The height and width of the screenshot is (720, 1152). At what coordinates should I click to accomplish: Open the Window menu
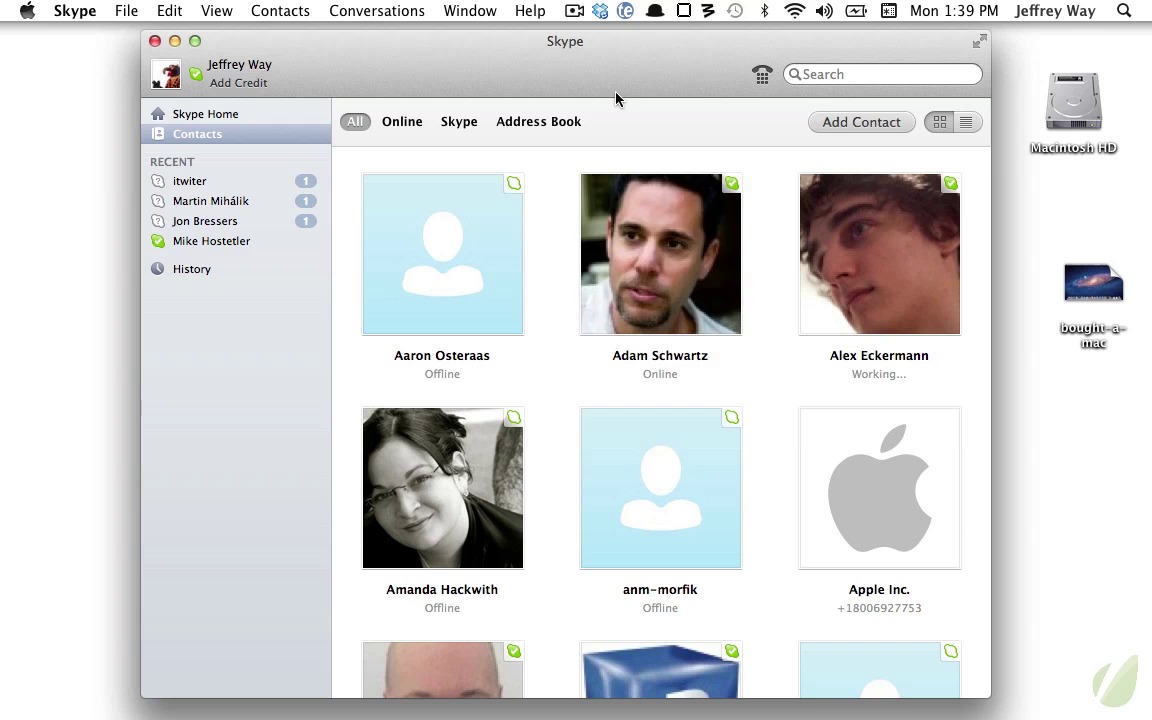(x=469, y=10)
